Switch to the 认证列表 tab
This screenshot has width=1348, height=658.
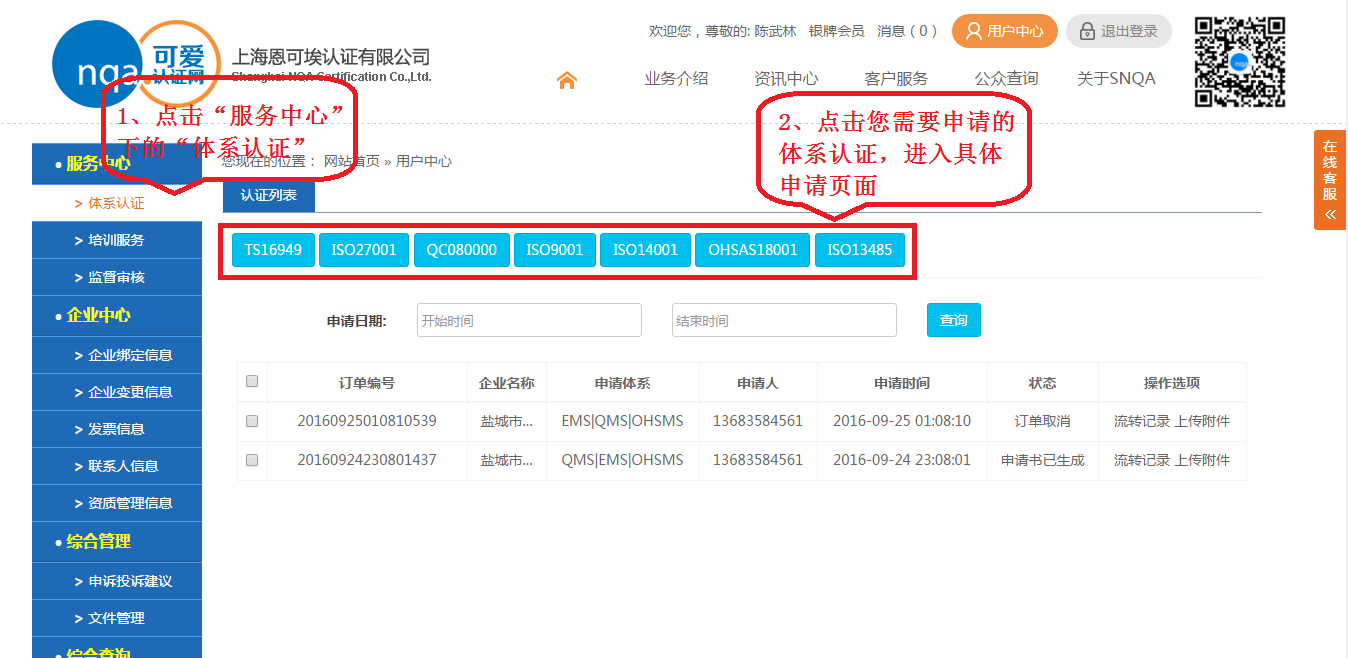pyautogui.click(x=268, y=195)
